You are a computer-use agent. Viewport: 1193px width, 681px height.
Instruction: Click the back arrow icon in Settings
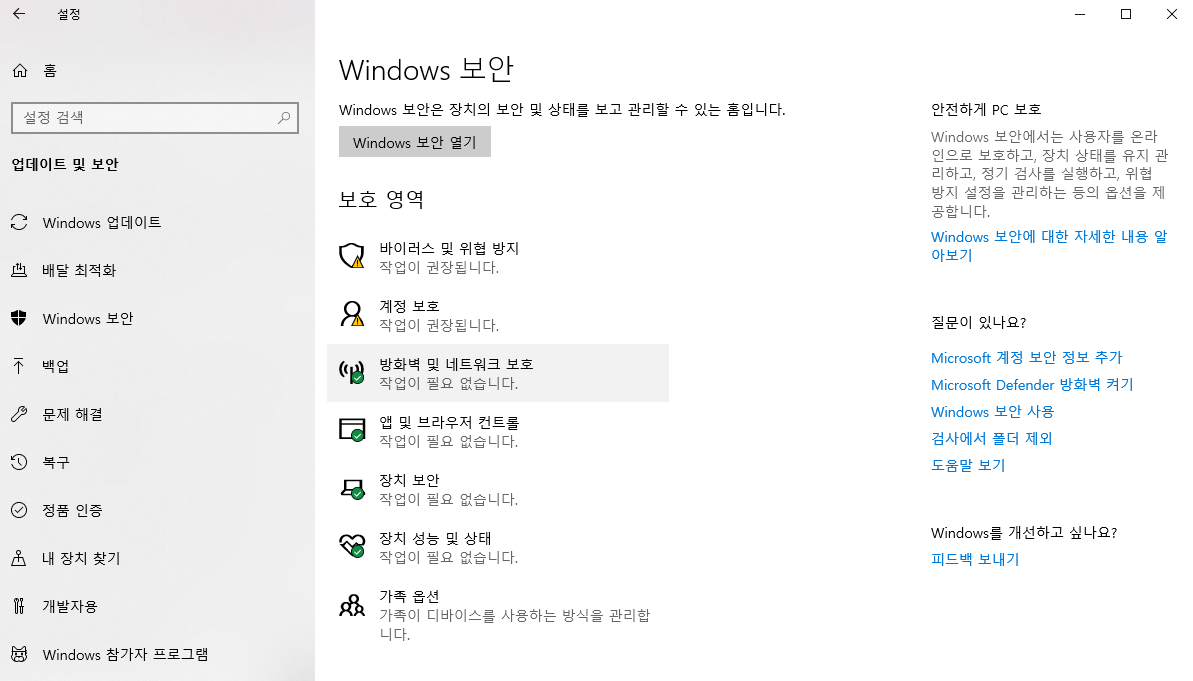coord(19,14)
